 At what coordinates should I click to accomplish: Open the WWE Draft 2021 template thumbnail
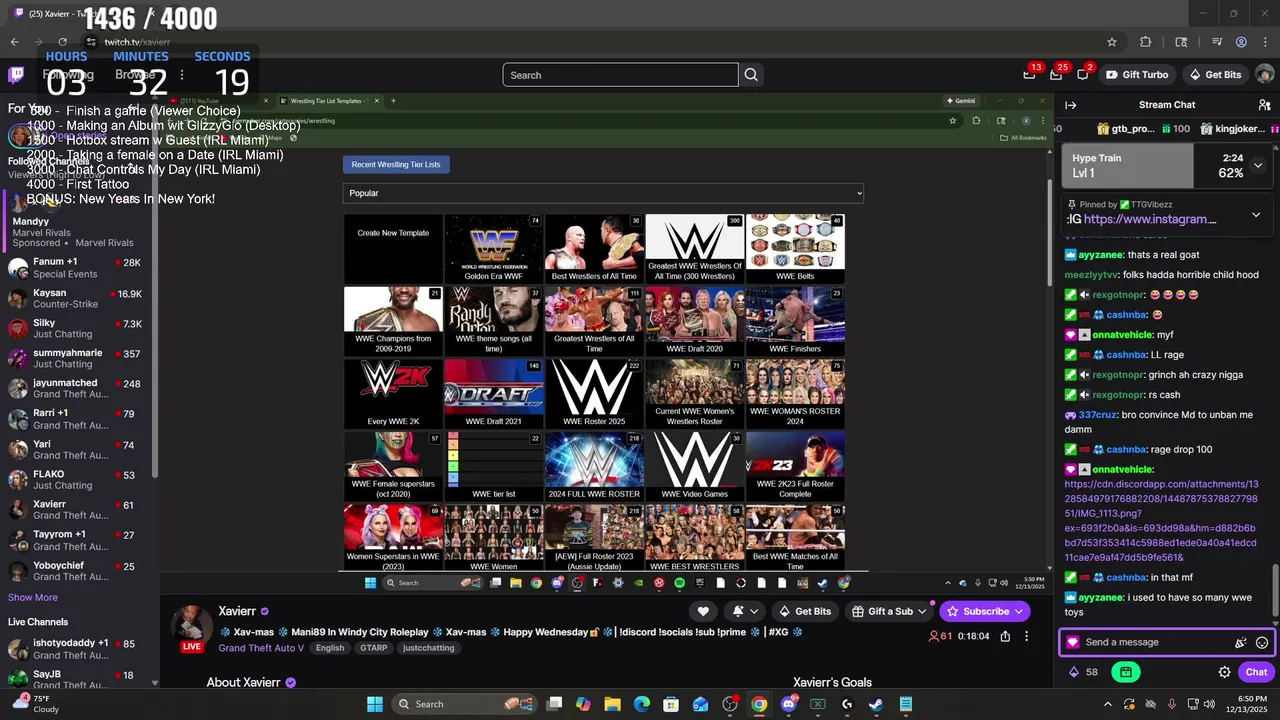(x=493, y=393)
